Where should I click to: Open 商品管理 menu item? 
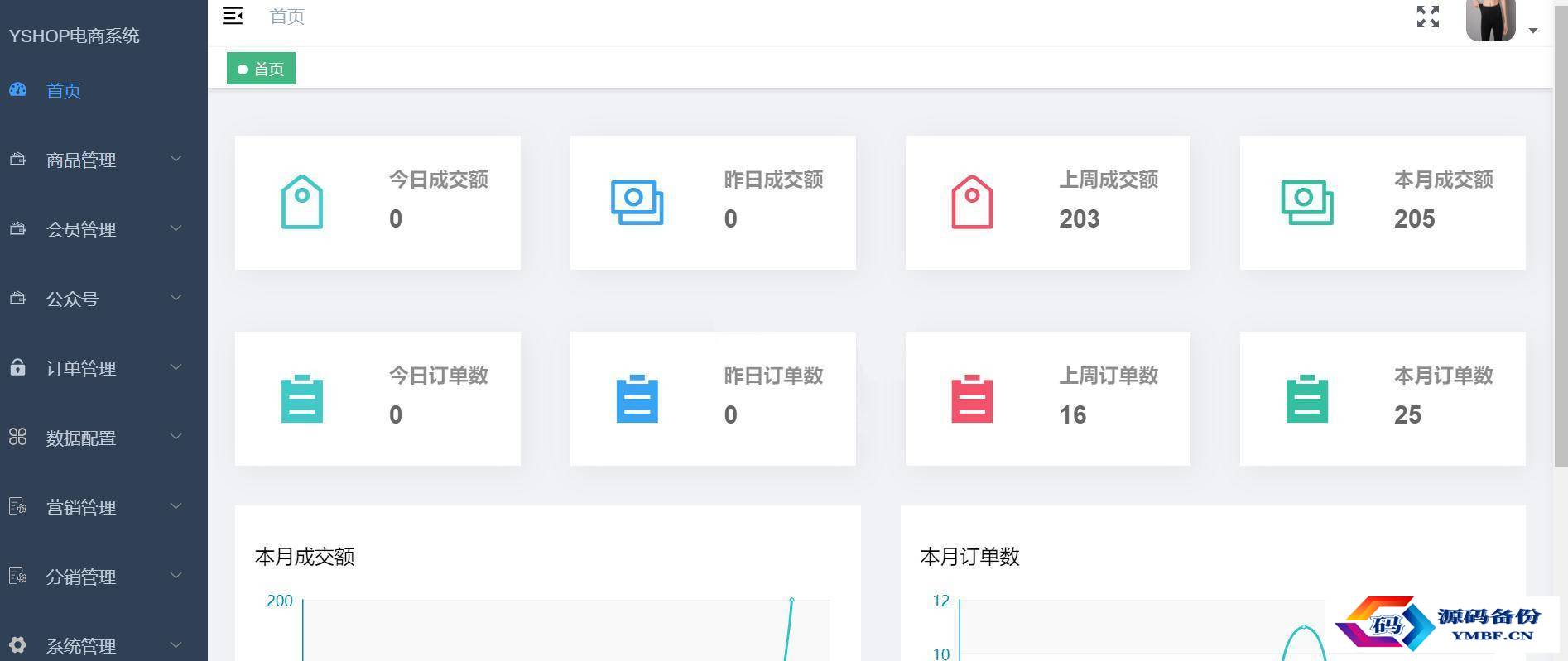point(103,160)
